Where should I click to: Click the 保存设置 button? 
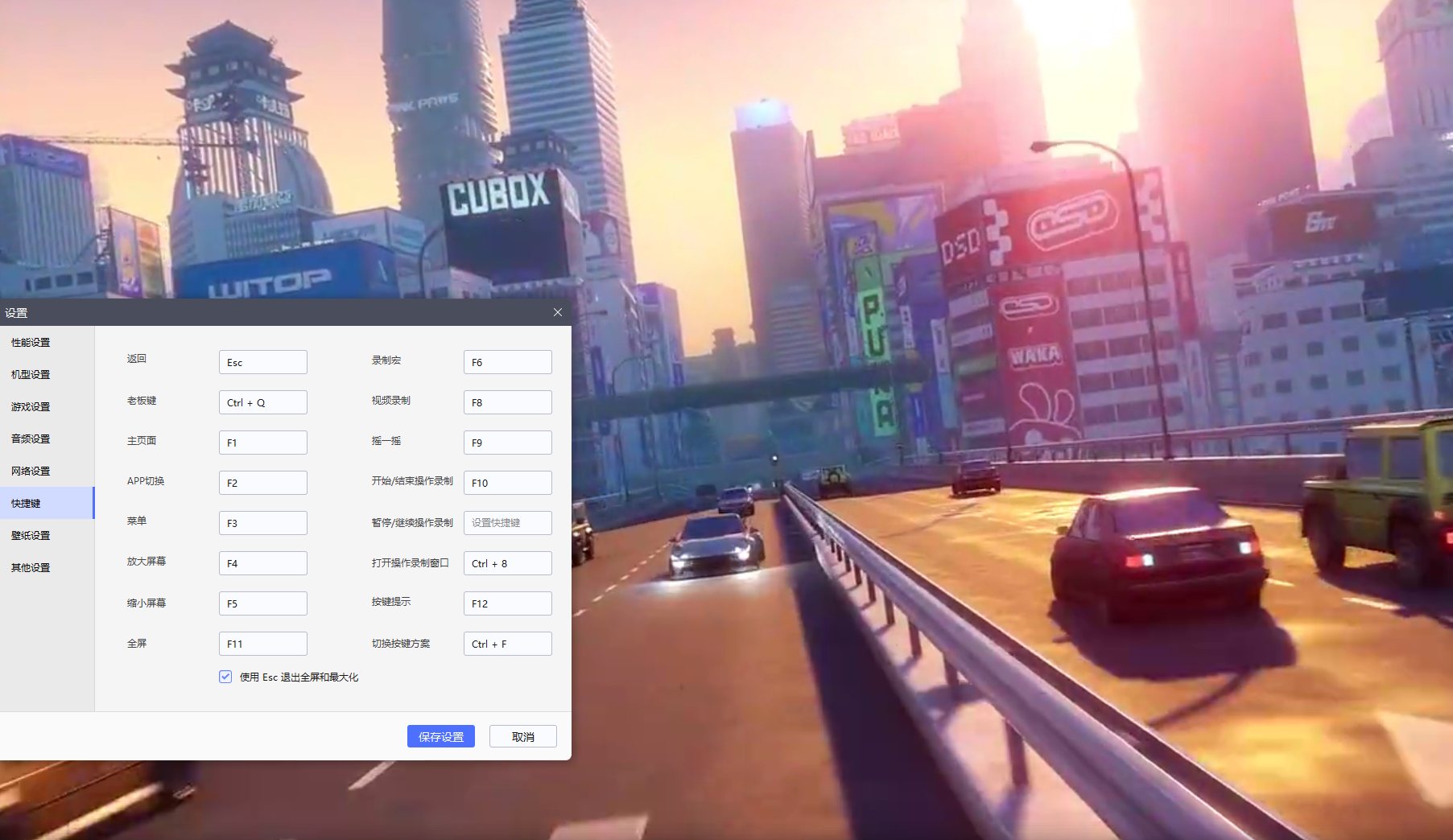[441, 736]
